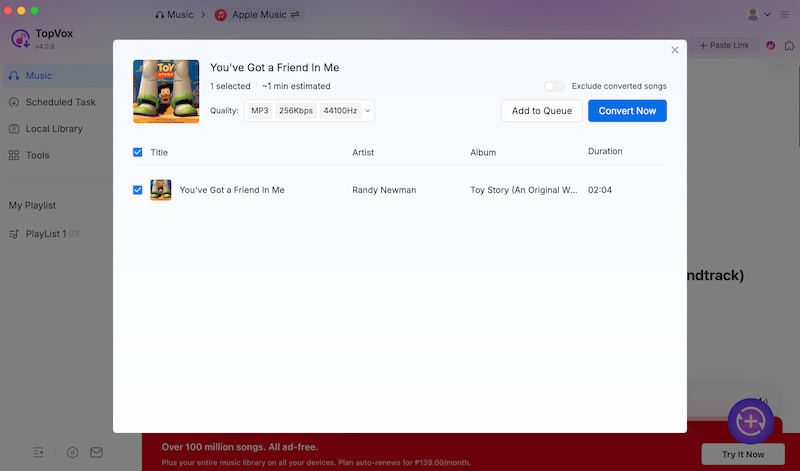Click the My Playlist heading
The width and height of the screenshot is (800, 471).
32,205
